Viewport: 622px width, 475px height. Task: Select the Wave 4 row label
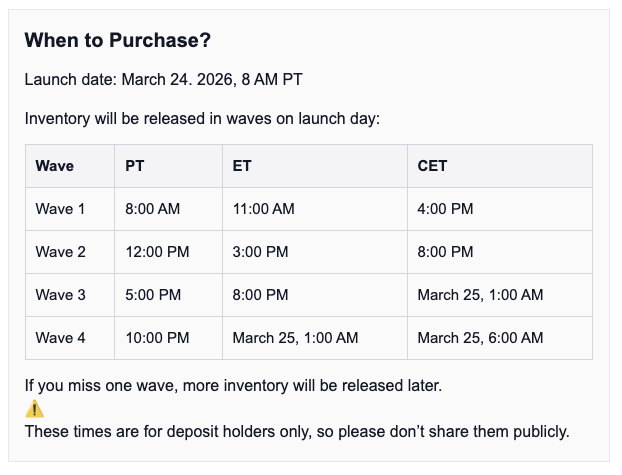point(61,338)
